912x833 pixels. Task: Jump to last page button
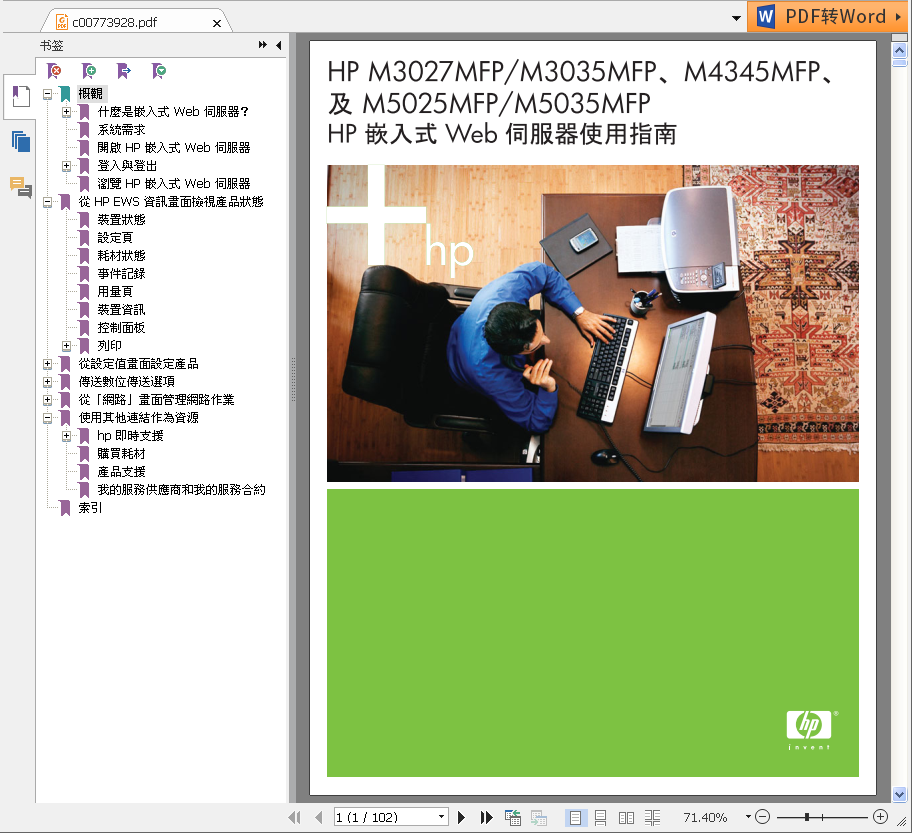tap(486, 817)
